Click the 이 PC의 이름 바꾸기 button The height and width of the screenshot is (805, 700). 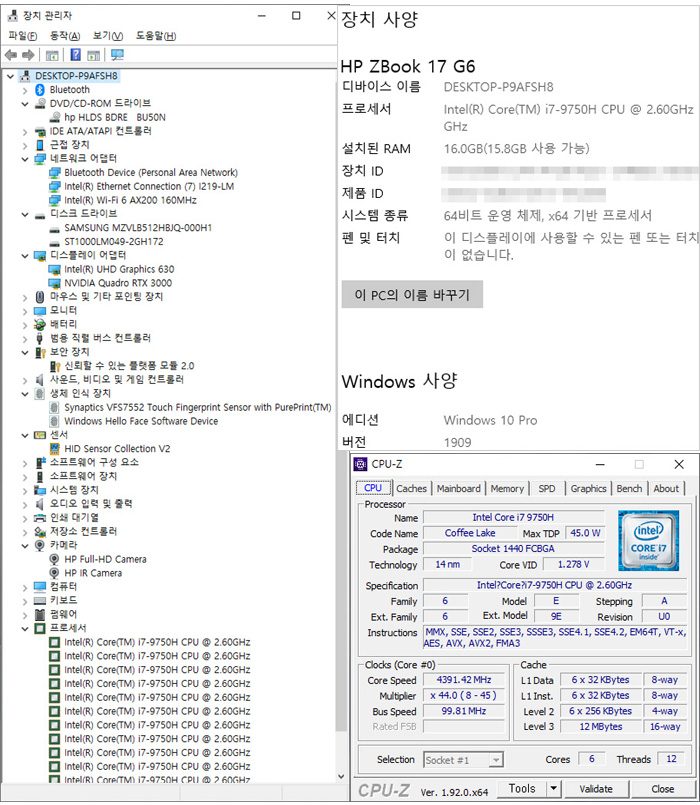[412, 295]
